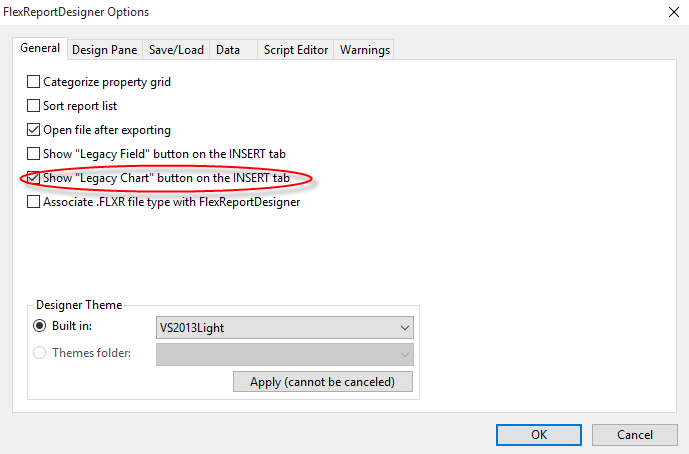This screenshot has height=454, width=689.
Task: Check Associate .FLXR file type option
Action: [x=33, y=202]
